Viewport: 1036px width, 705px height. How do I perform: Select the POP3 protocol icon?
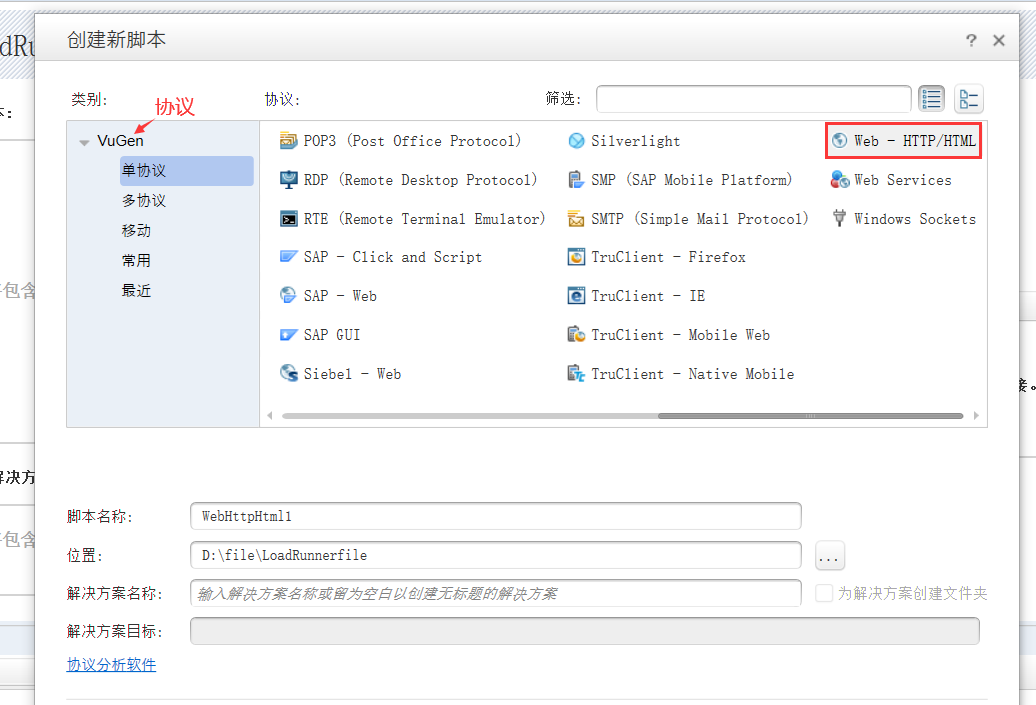click(288, 141)
